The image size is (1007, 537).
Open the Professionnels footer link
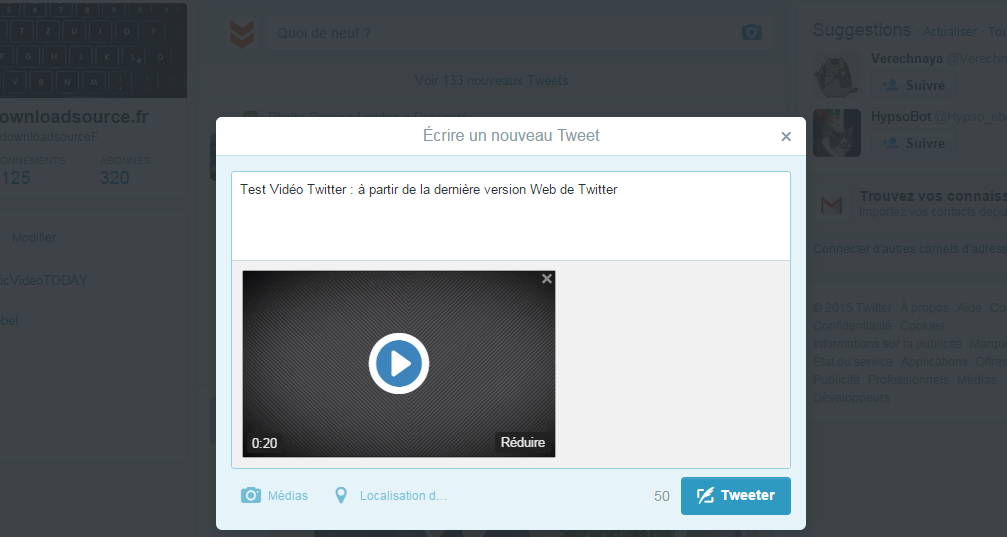[908, 380]
